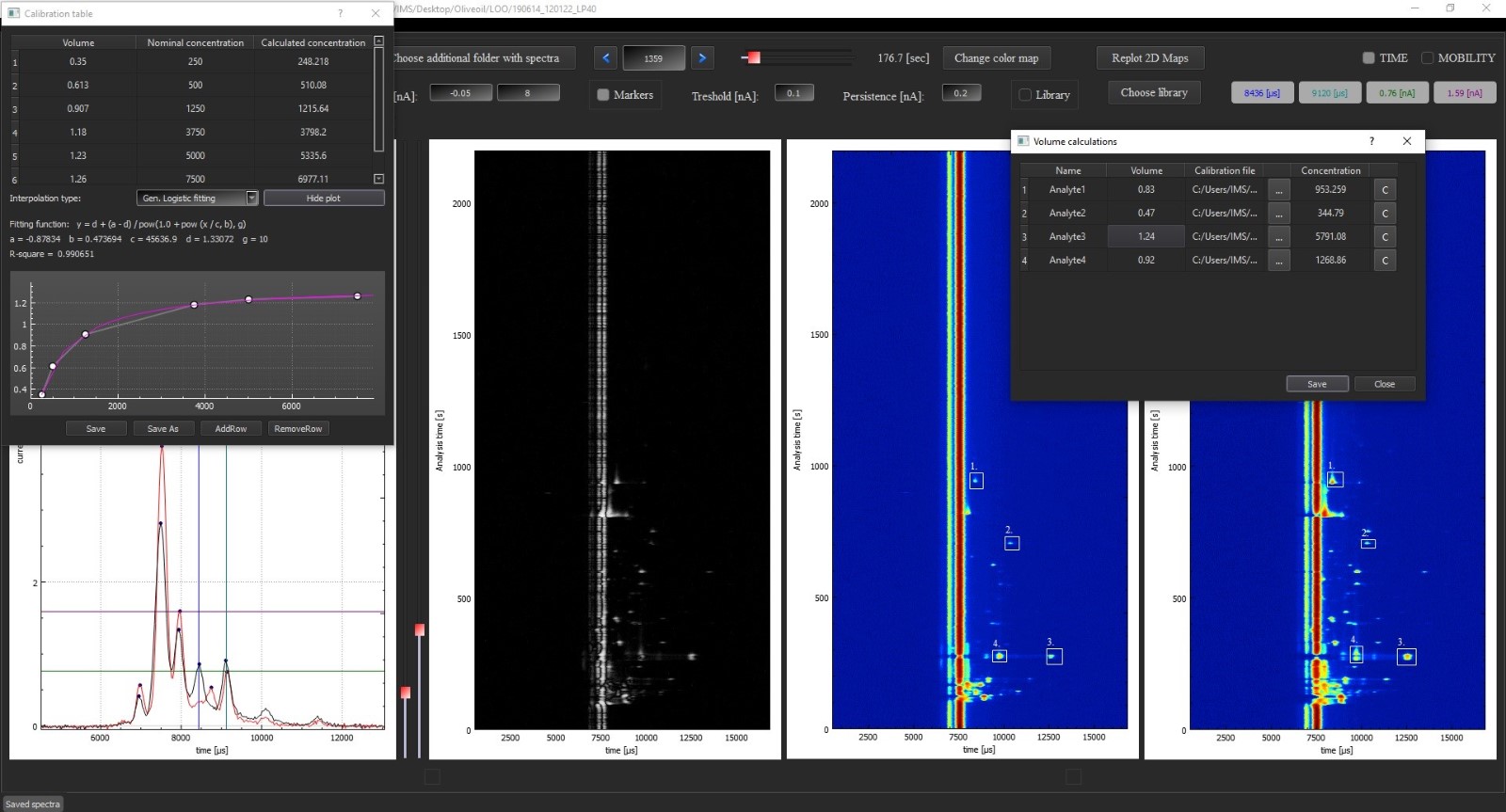Open the Interpolation type dropdown
The height and width of the screenshot is (812, 1506).
click(x=251, y=199)
